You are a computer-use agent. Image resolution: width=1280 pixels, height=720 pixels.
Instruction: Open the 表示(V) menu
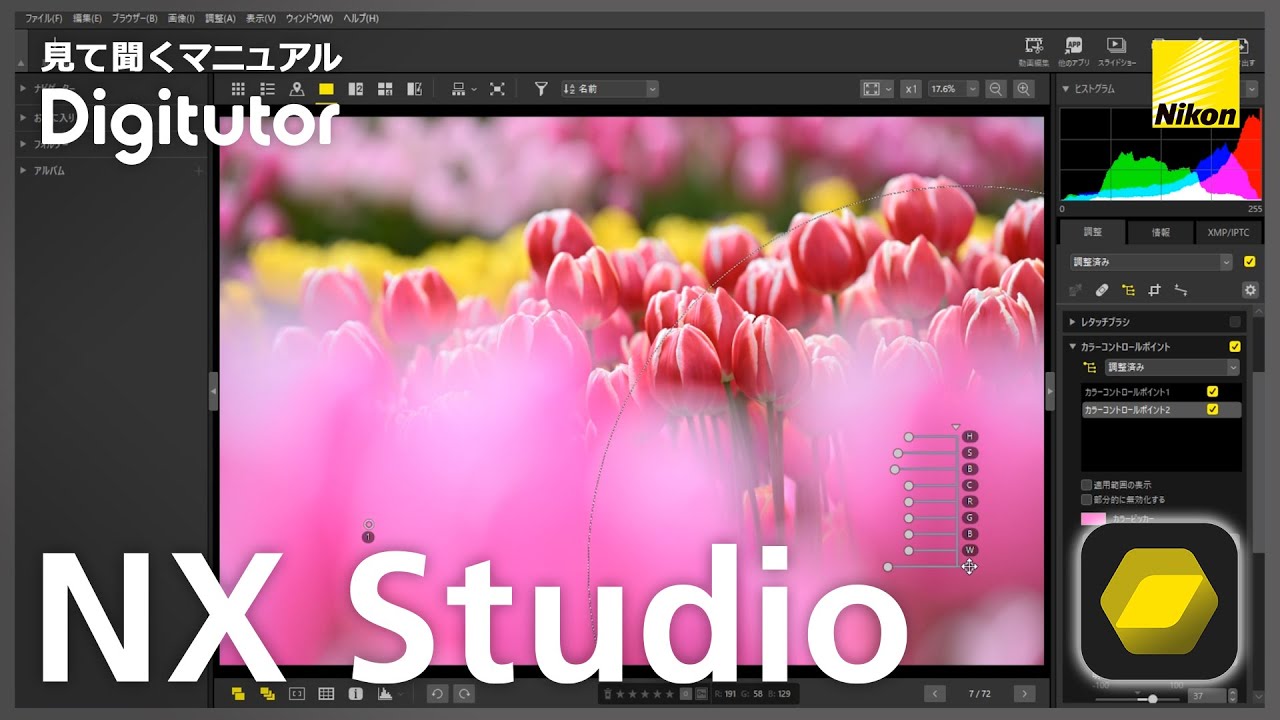261,18
